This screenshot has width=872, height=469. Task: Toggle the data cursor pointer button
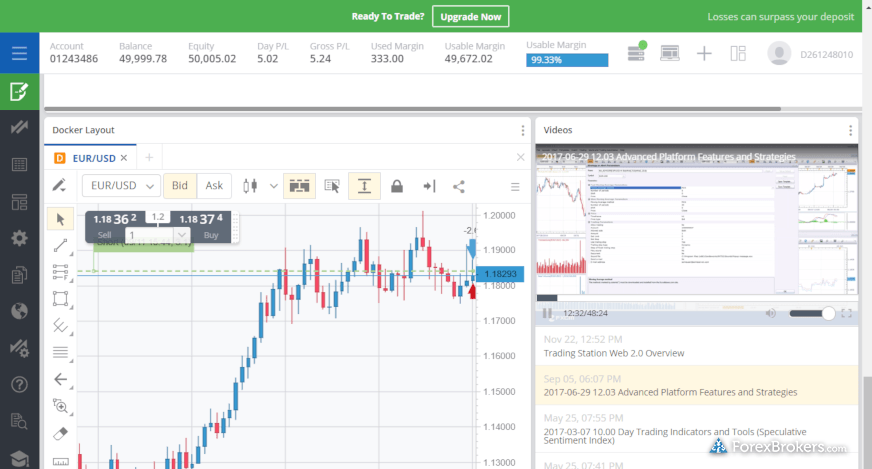(x=332, y=186)
